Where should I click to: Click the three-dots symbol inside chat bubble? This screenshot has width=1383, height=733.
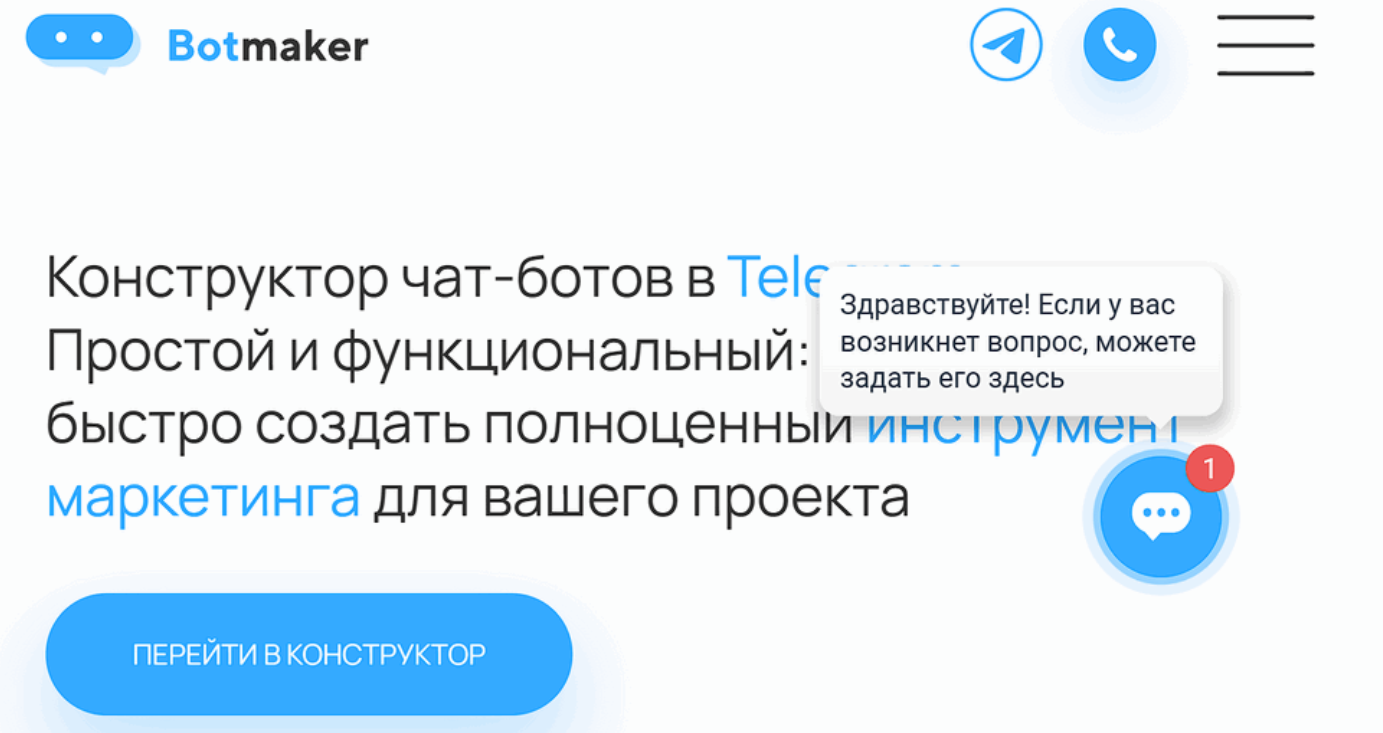[1161, 515]
